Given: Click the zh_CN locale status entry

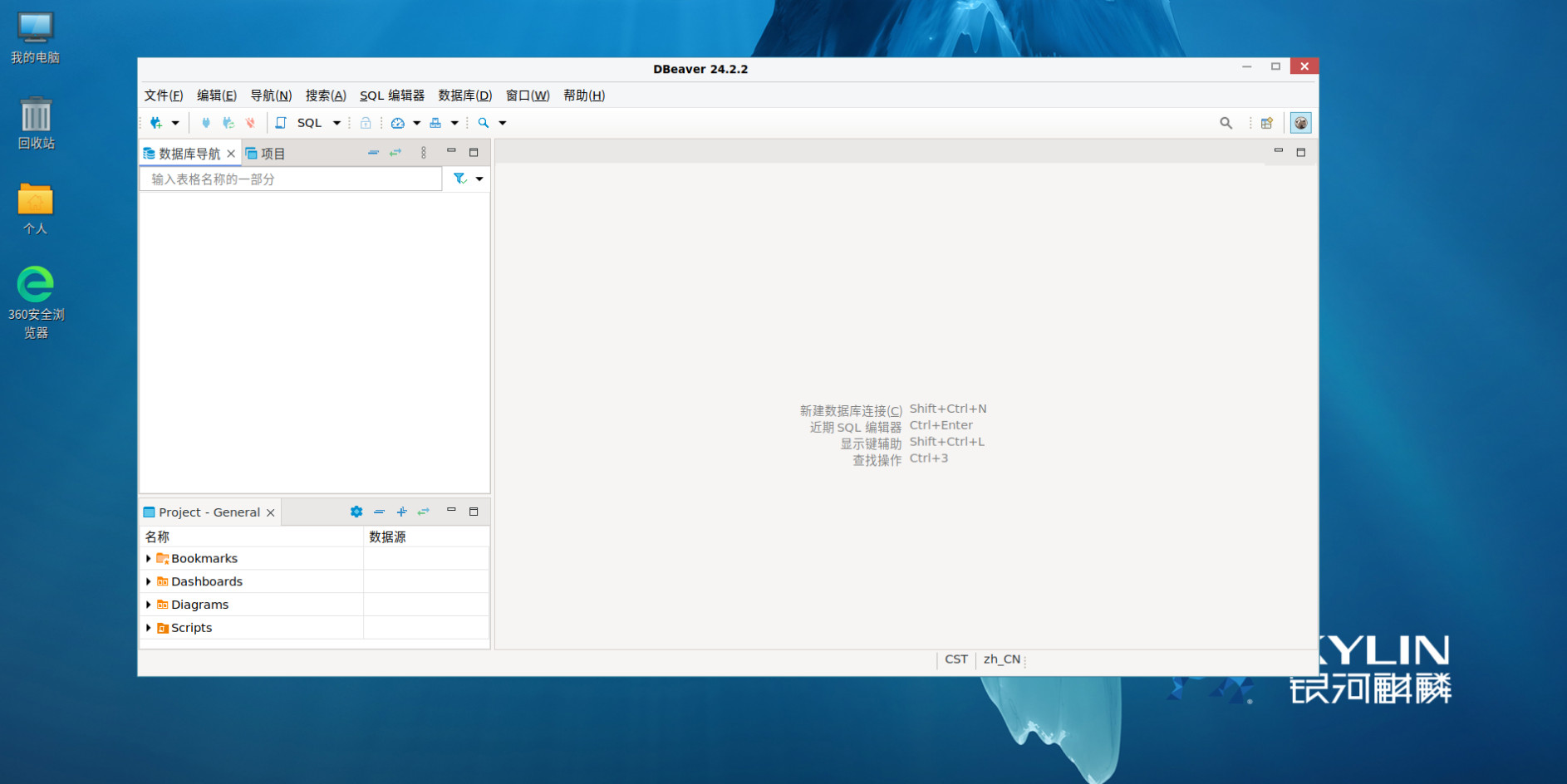Looking at the screenshot, I should (x=1002, y=659).
